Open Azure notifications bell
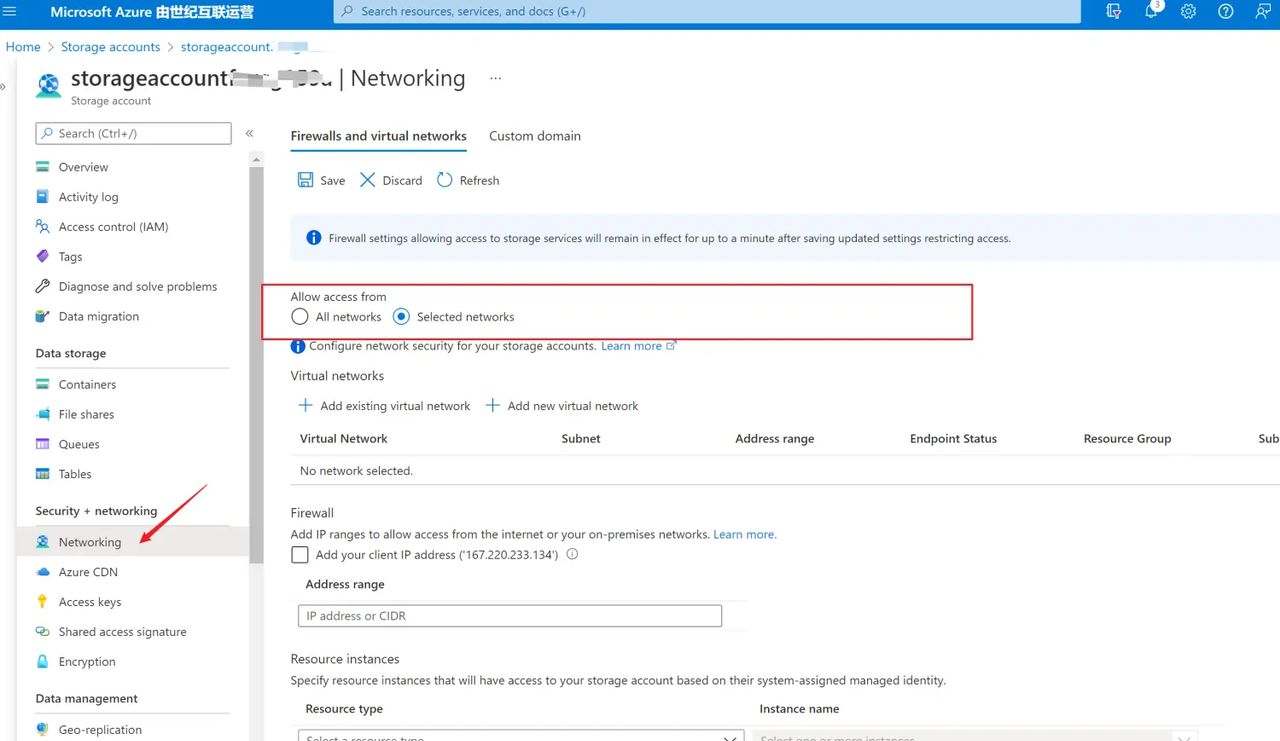 pyautogui.click(x=1151, y=12)
